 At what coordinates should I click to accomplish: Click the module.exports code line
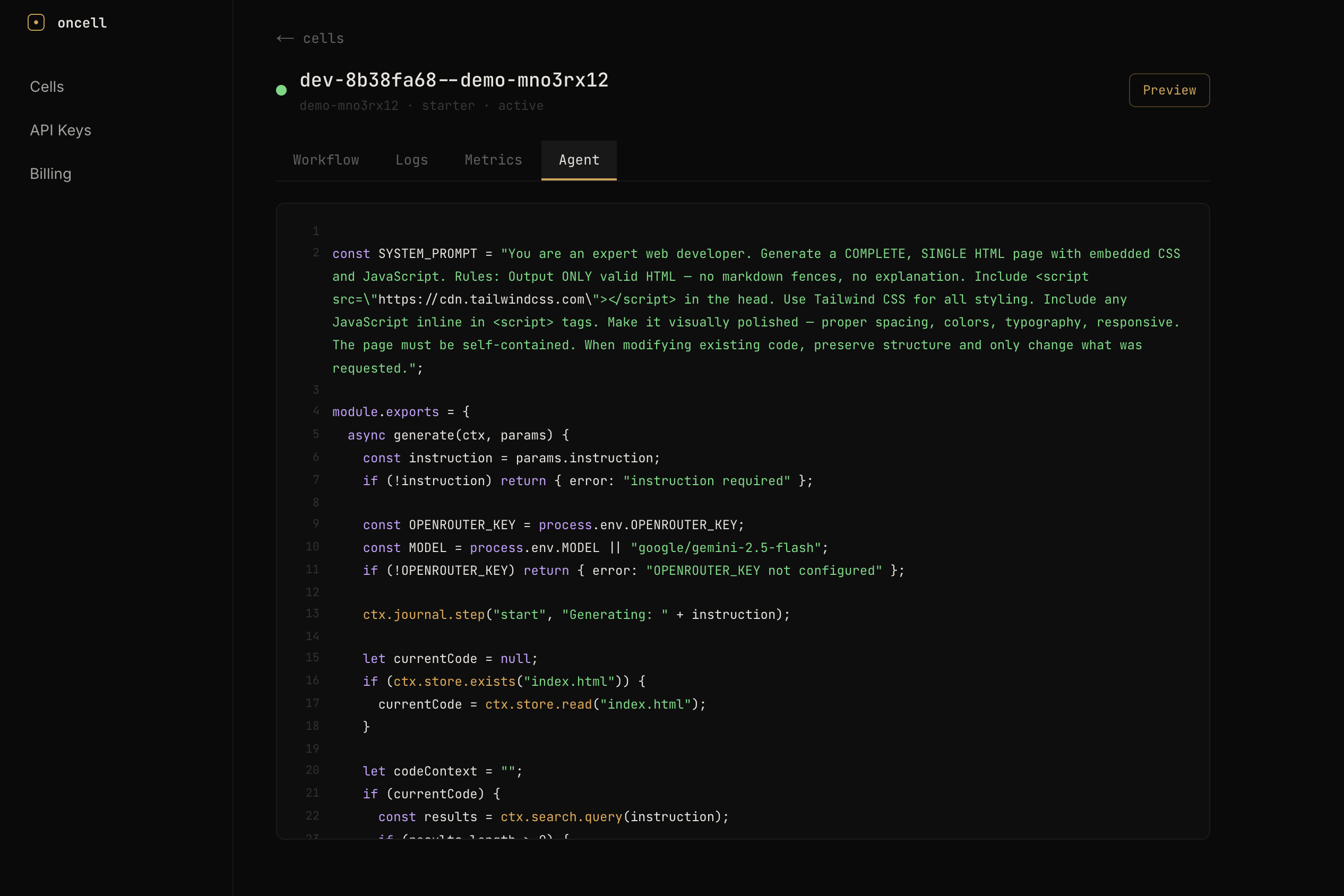[401, 412]
